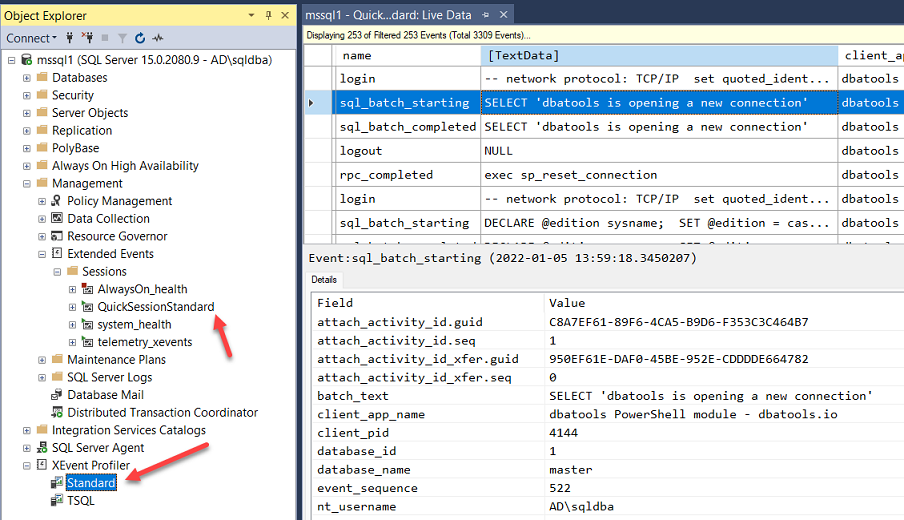Select the mssql1 server icon
This screenshot has width=904, height=520.
point(27,59)
